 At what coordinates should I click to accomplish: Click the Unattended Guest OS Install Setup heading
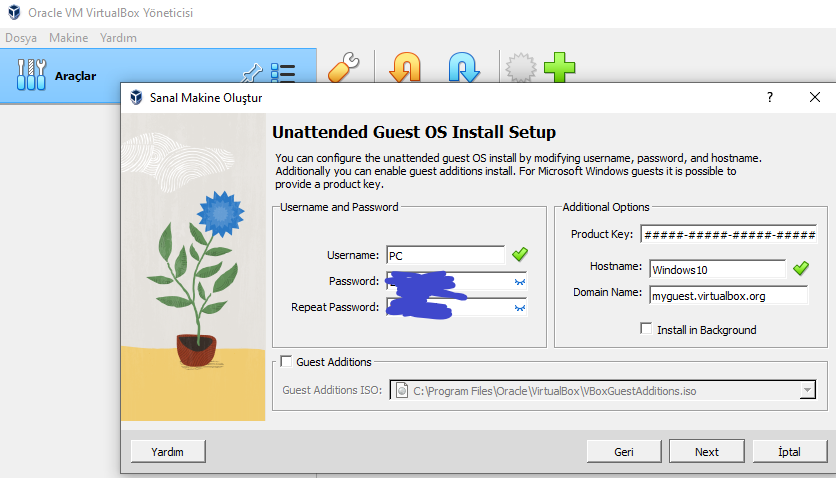click(414, 132)
